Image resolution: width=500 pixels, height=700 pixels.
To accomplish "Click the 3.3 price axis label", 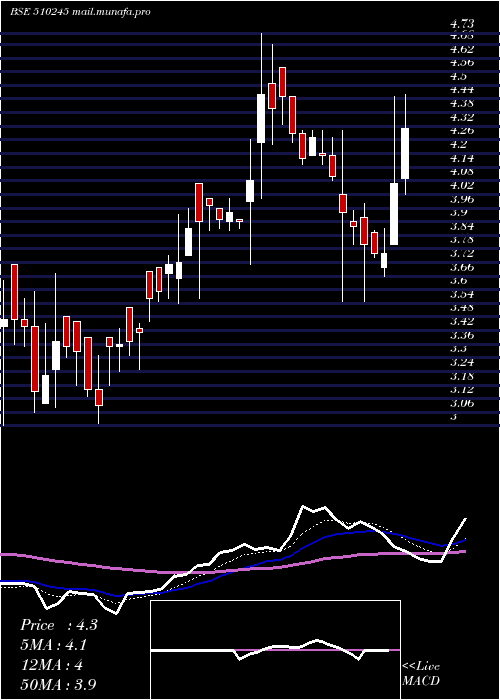I will 458,349.
